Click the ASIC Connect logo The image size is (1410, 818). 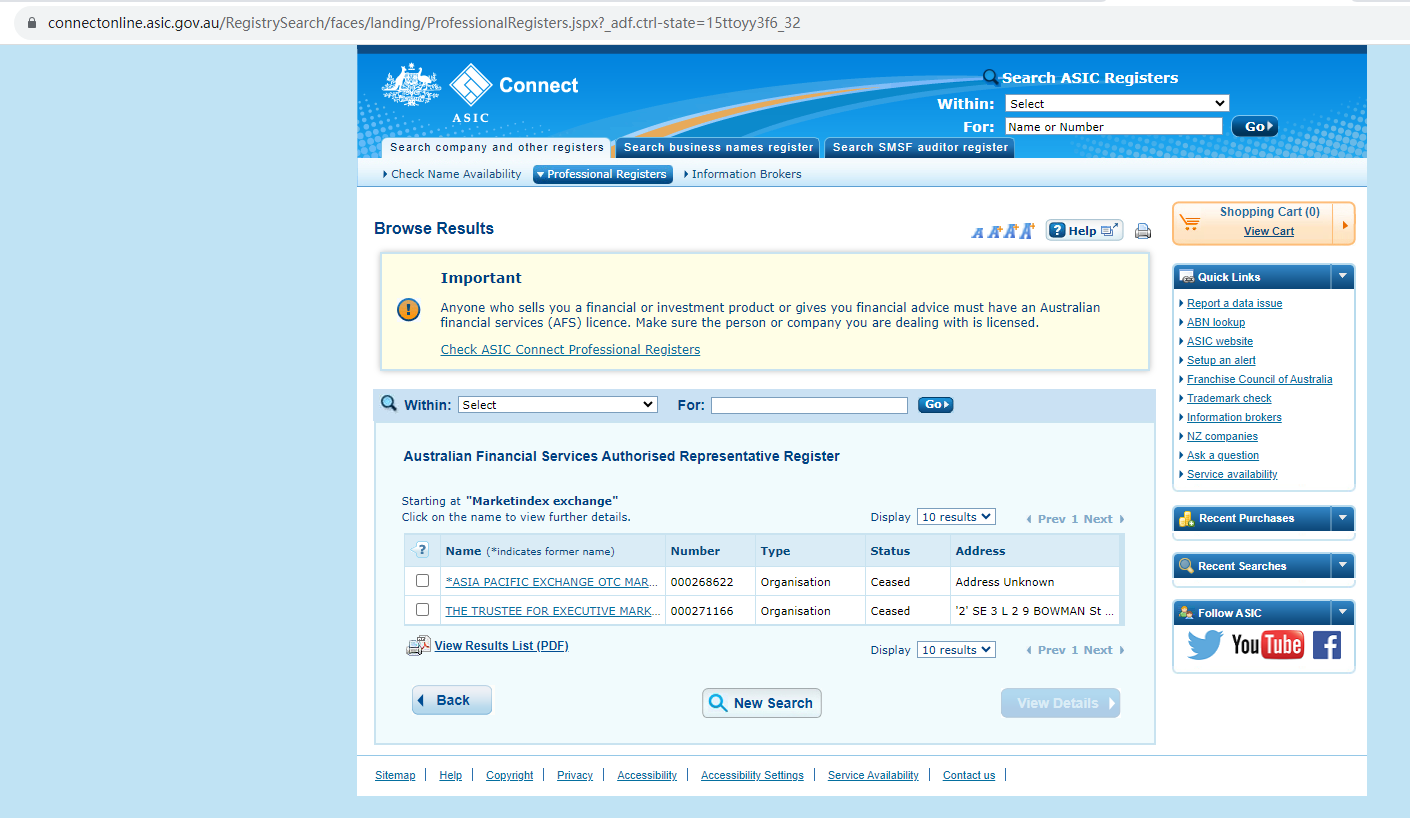(480, 93)
